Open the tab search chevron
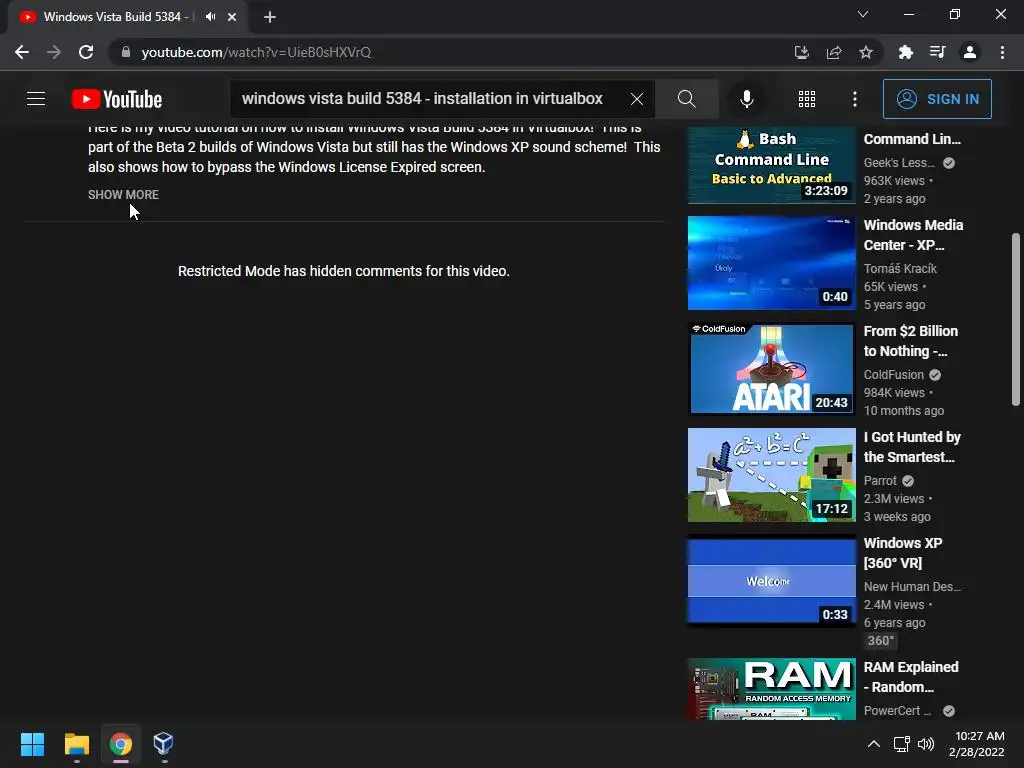The height and width of the screenshot is (768, 1024). 863,14
